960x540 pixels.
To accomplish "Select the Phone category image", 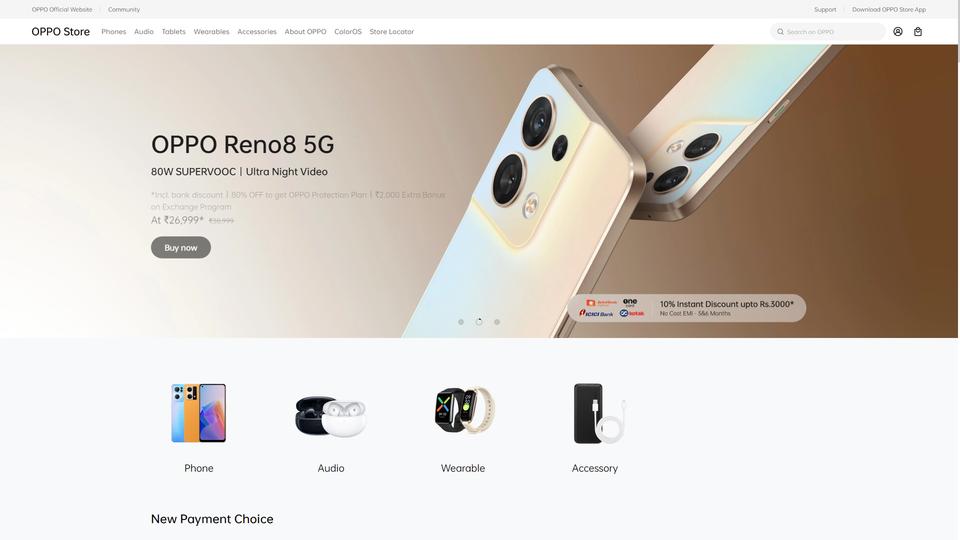I will pos(199,413).
